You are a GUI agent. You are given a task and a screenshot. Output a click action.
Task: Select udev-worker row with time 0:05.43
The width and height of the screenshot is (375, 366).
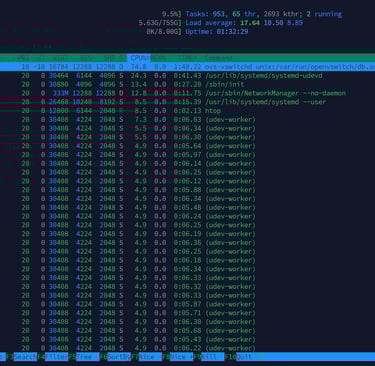click(187, 339)
